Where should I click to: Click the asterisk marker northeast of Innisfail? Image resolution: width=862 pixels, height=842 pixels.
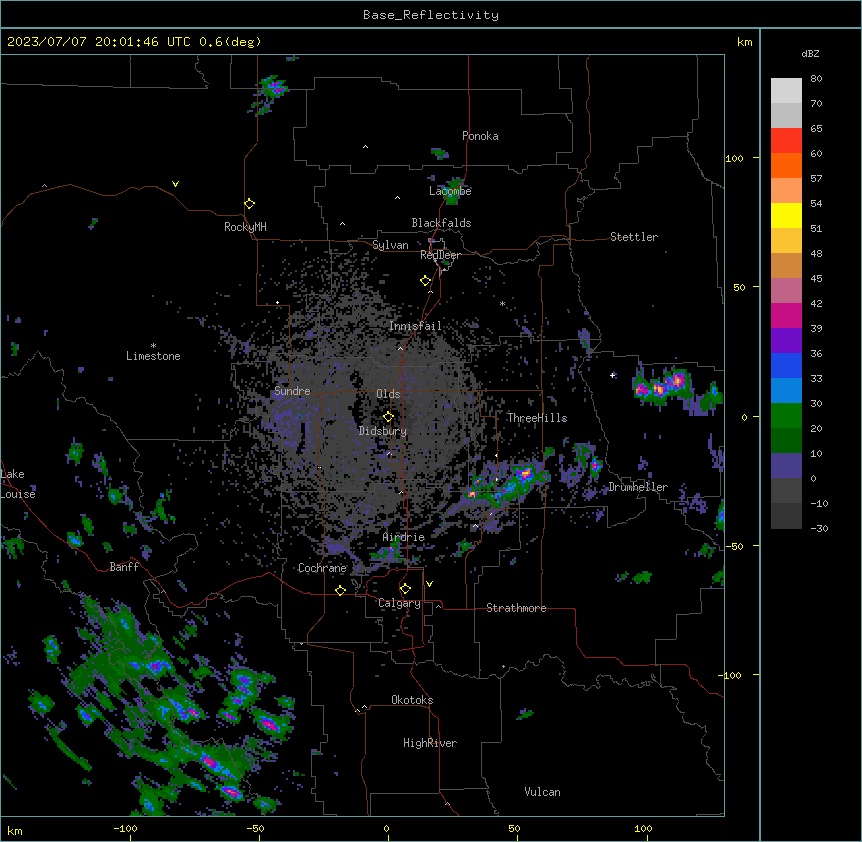(502, 304)
